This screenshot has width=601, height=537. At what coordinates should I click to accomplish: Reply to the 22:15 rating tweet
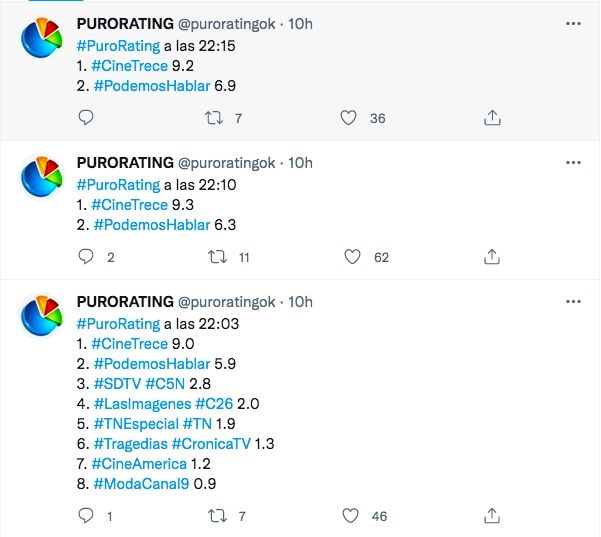pos(86,118)
